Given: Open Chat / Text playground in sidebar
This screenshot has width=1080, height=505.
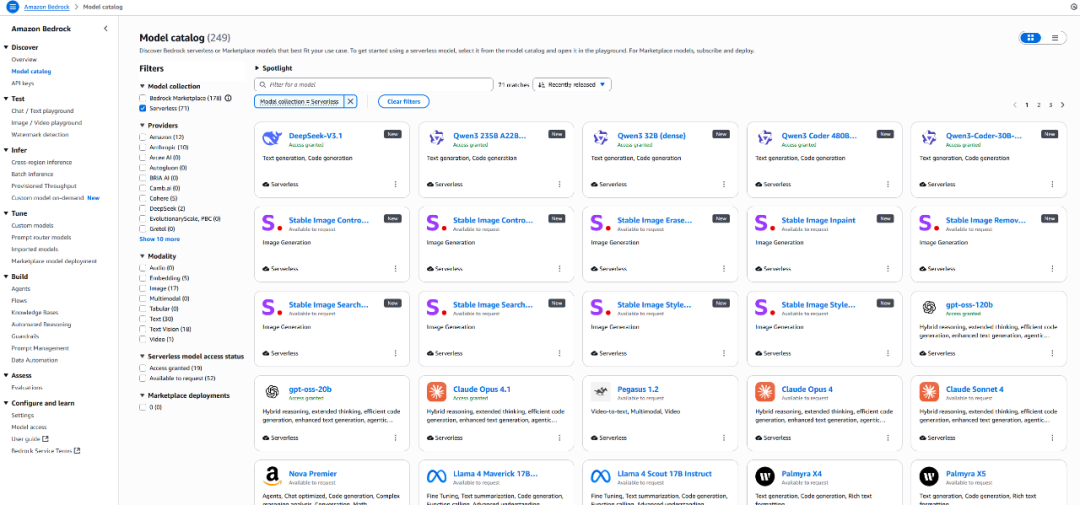Looking at the screenshot, I should click(x=42, y=111).
